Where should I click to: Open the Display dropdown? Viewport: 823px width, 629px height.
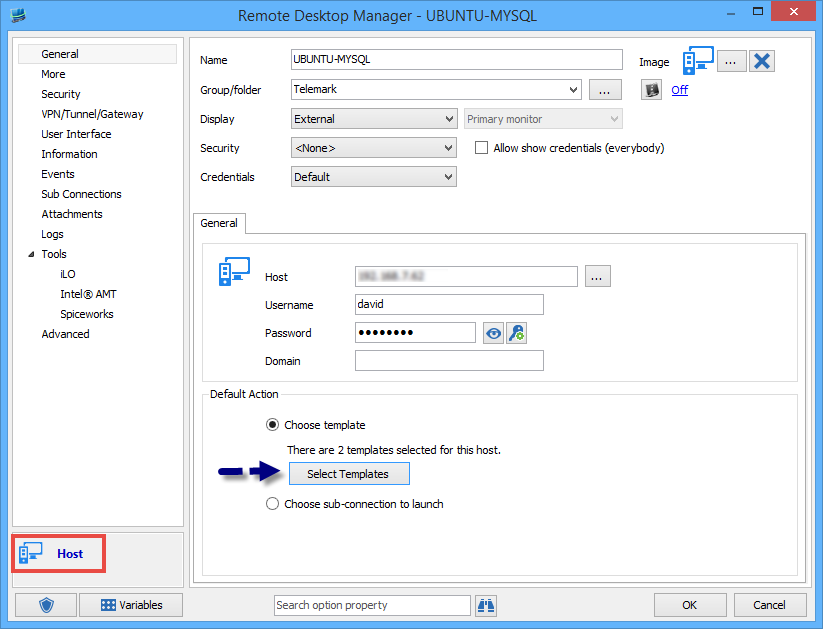point(448,119)
